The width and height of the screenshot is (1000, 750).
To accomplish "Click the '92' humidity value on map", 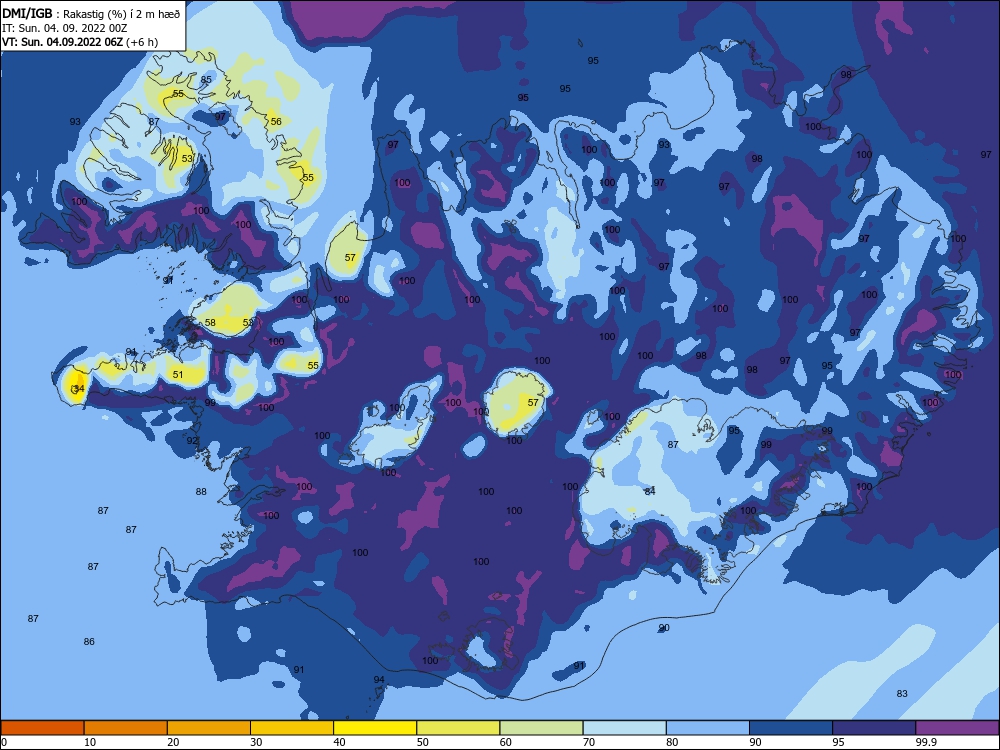I will tap(192, 441).
